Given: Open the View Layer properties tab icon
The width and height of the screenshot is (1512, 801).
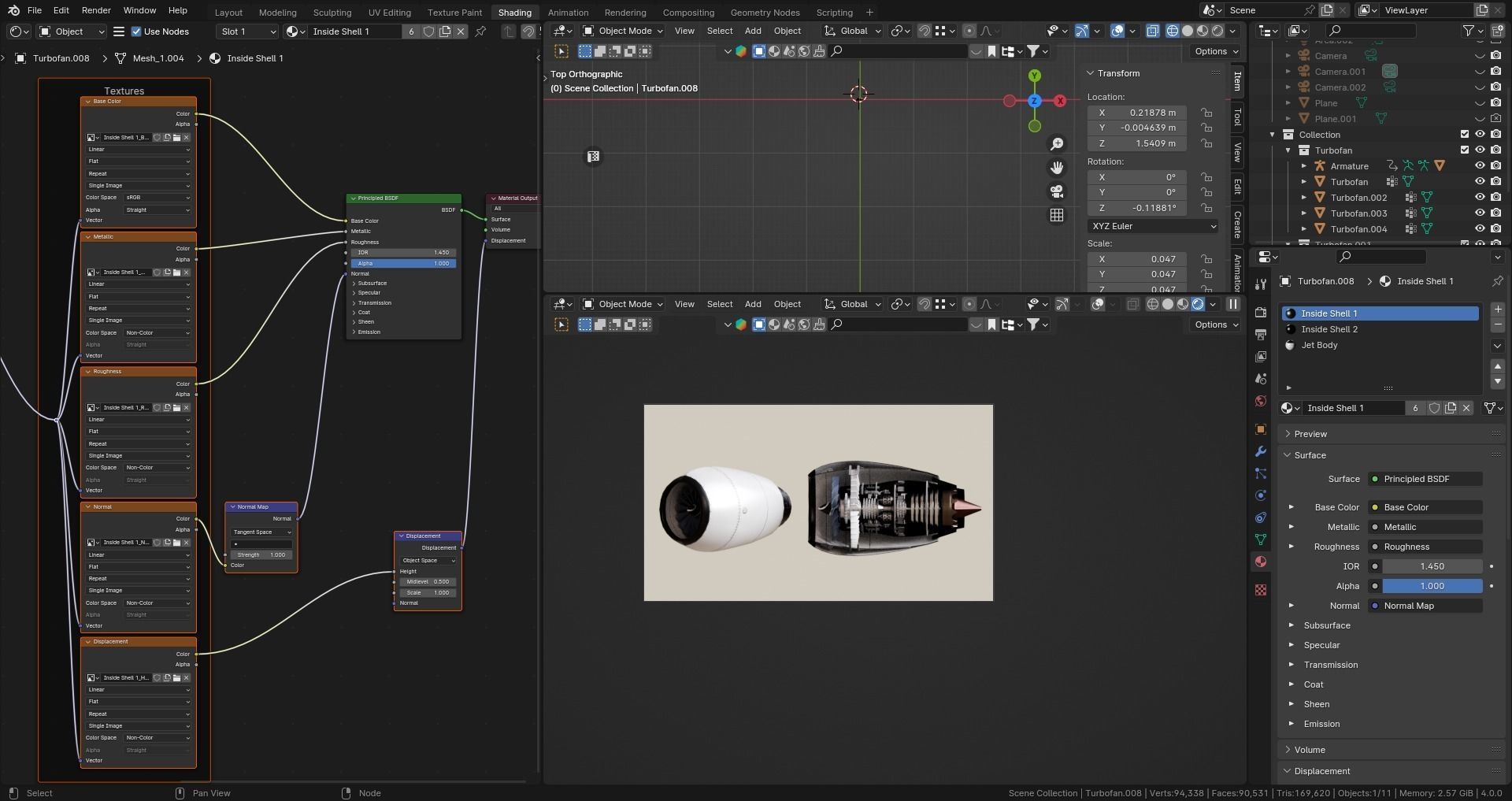Looking at the screenshot, I should click(x=1261, y=357).
